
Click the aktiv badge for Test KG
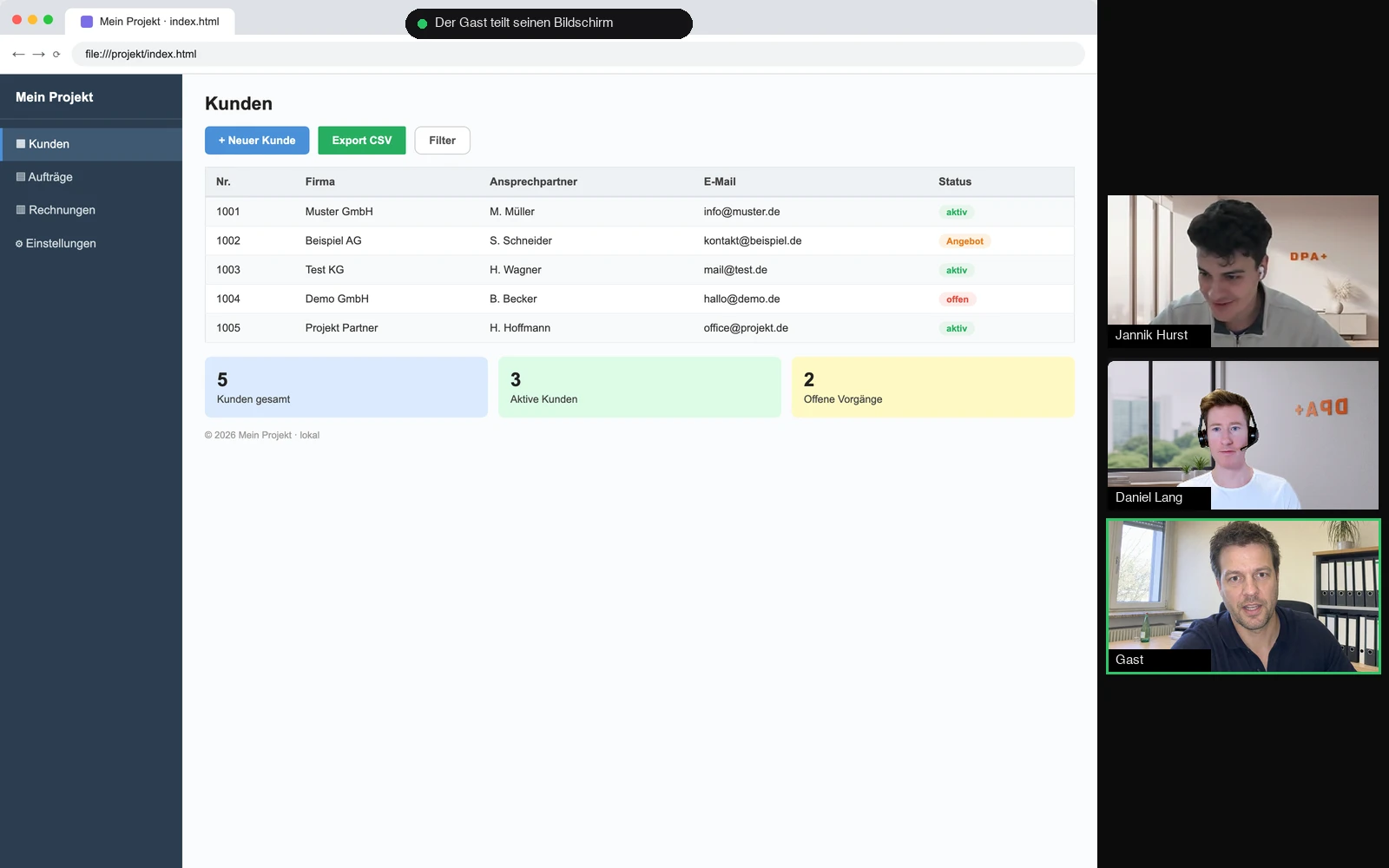click(x=957, y=270)
